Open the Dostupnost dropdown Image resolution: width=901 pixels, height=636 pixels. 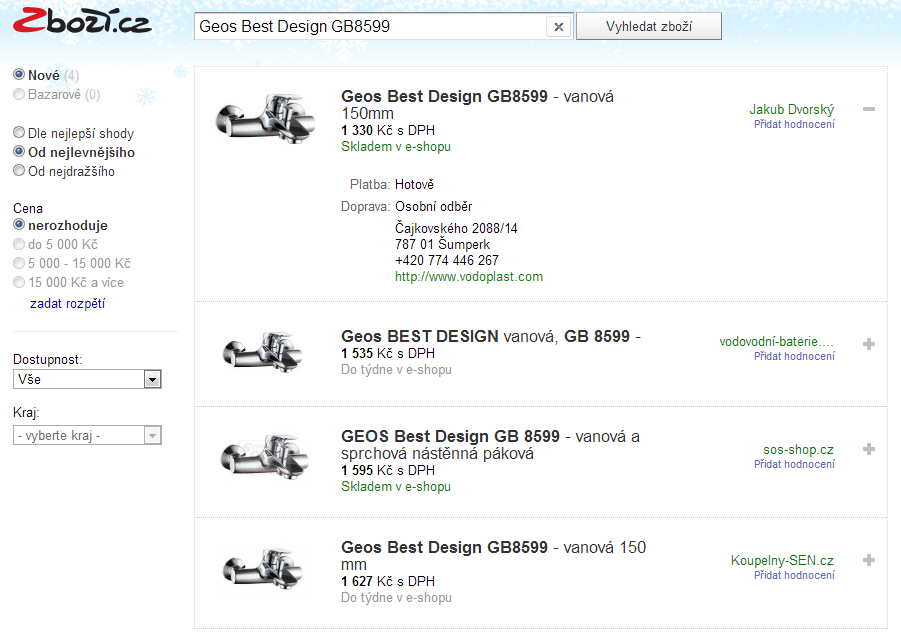87,380
